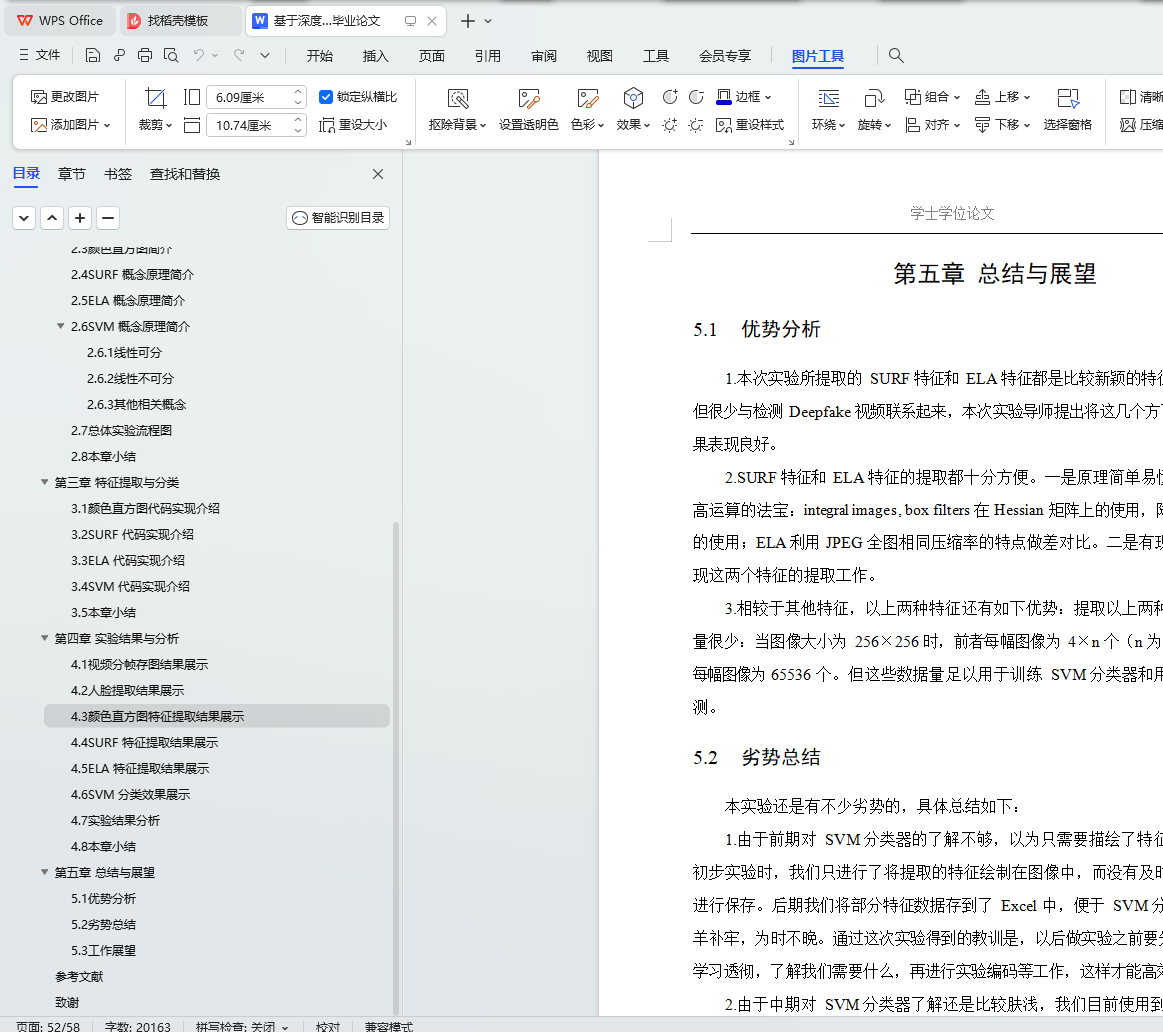This screenshot has height=1032, width=1163.
Task: Click 智能识别目录 button
Action: click(338, 217)
